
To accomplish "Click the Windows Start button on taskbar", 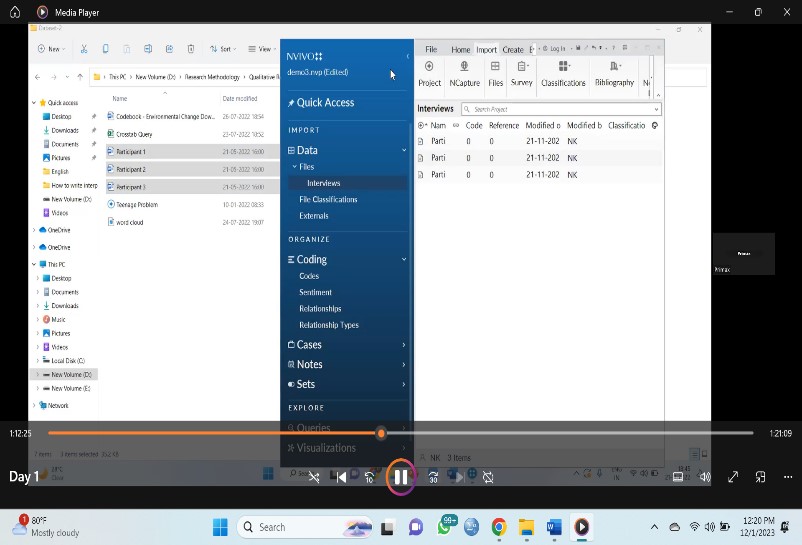I will click(220, 527).
